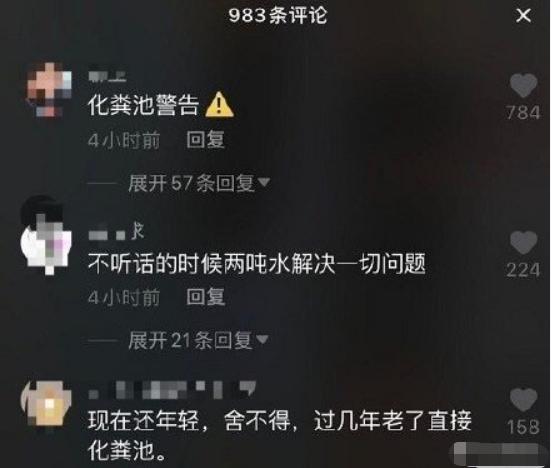Click the warning triangle emoji icon

tap(219, 105)
